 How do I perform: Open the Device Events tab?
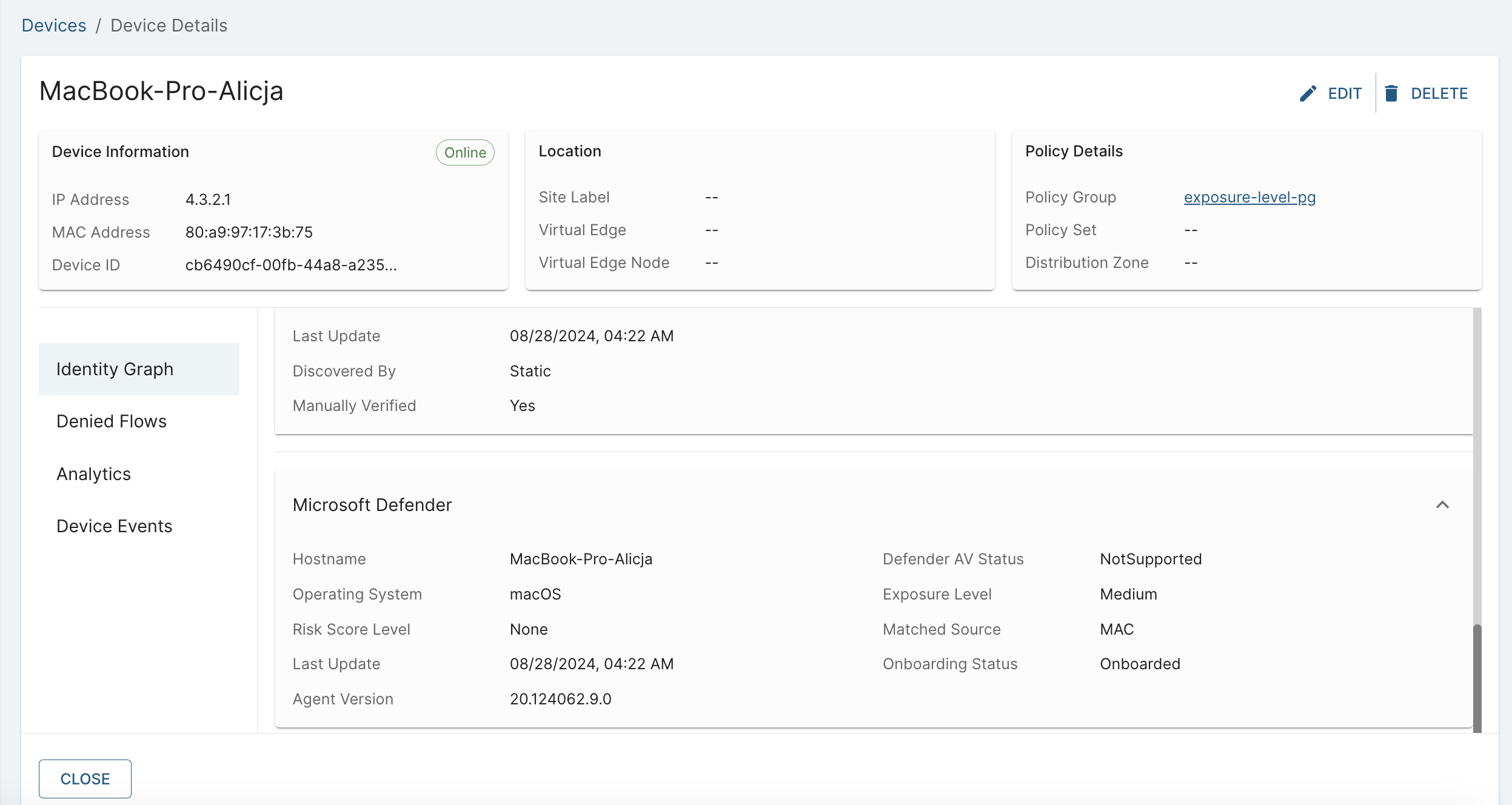[115, 526]
